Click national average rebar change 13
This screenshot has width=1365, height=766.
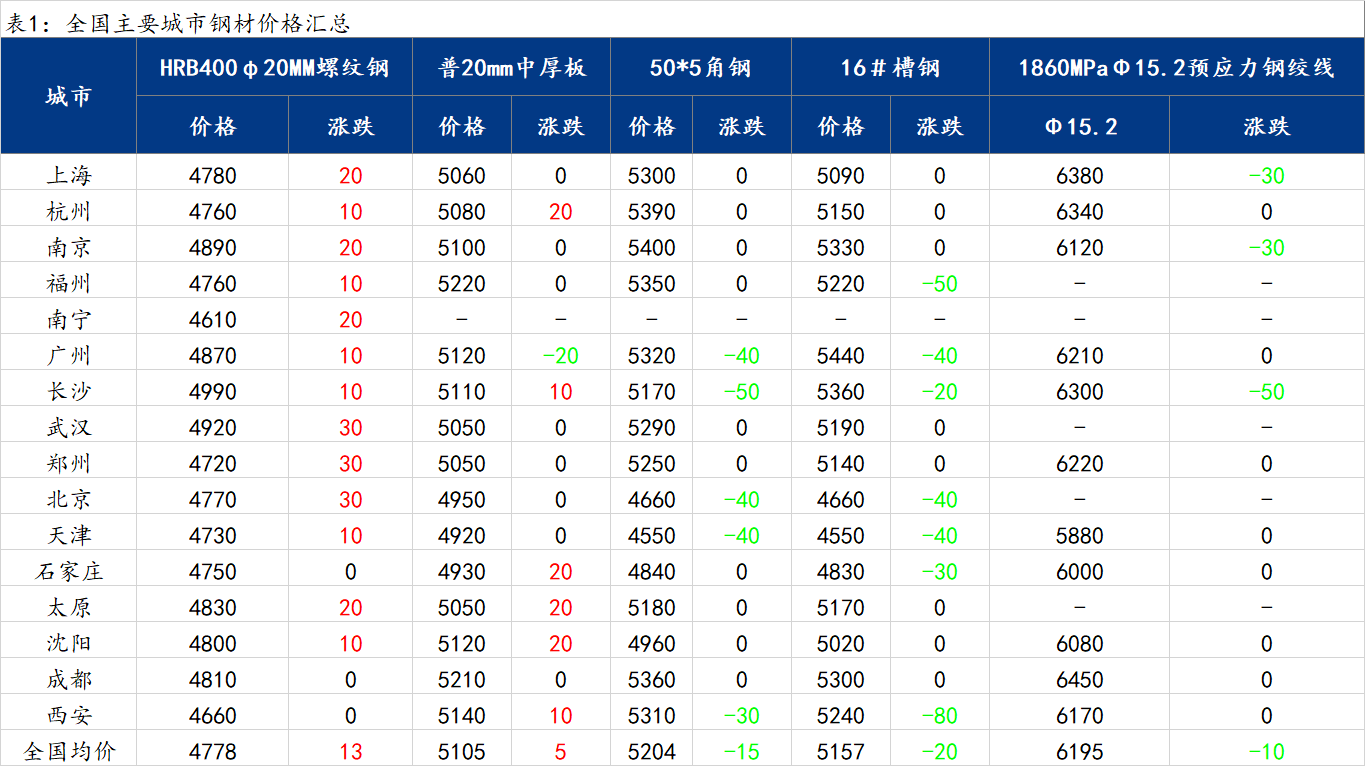tap(350, 752)
